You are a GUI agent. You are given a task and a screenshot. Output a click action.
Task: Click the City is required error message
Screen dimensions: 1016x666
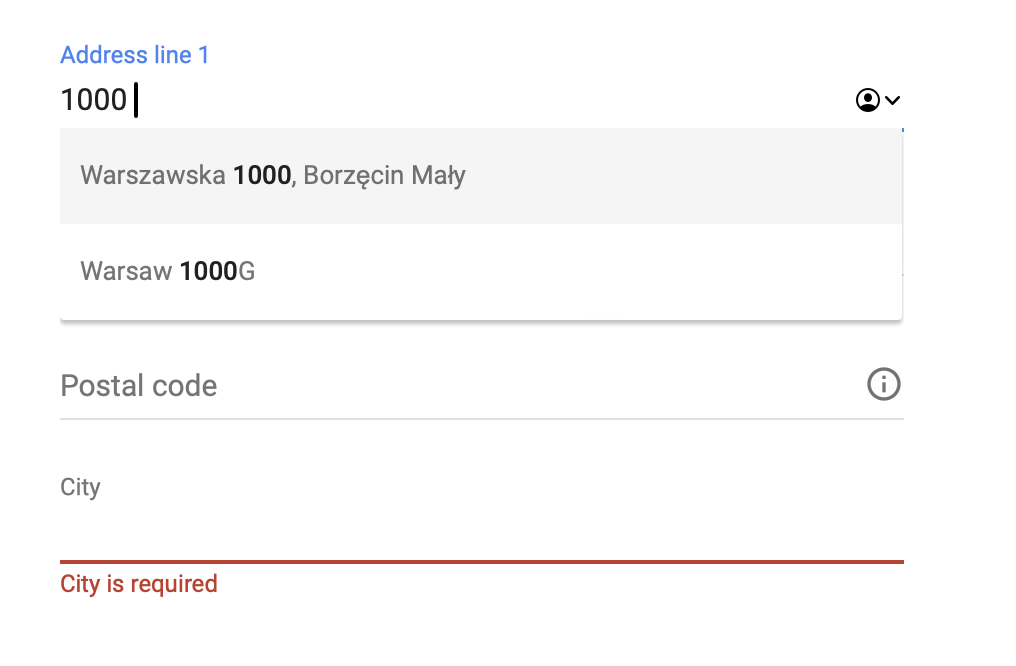[x=139, y=584]
